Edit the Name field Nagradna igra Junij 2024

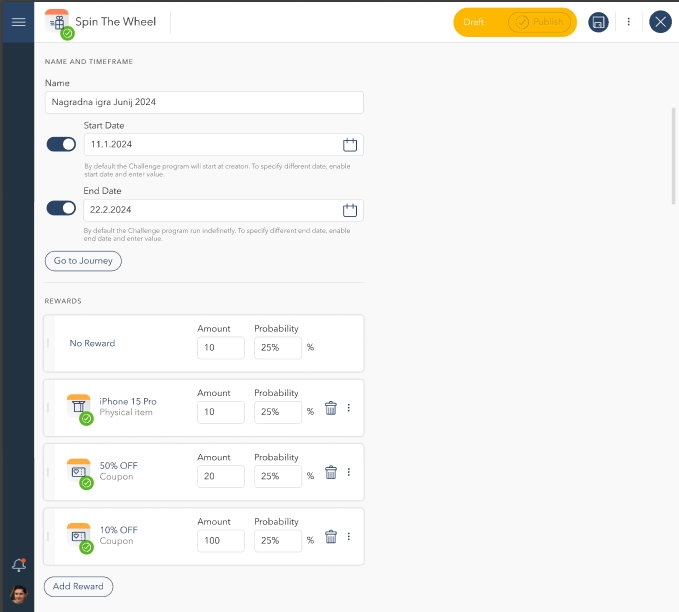[204, 102]
